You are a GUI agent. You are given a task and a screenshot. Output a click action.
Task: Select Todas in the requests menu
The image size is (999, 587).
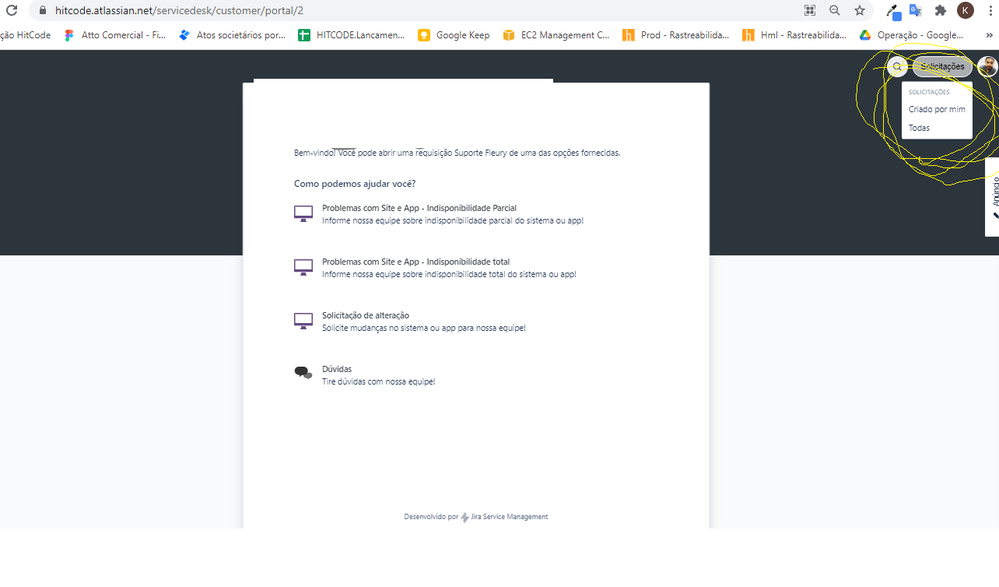919,127
